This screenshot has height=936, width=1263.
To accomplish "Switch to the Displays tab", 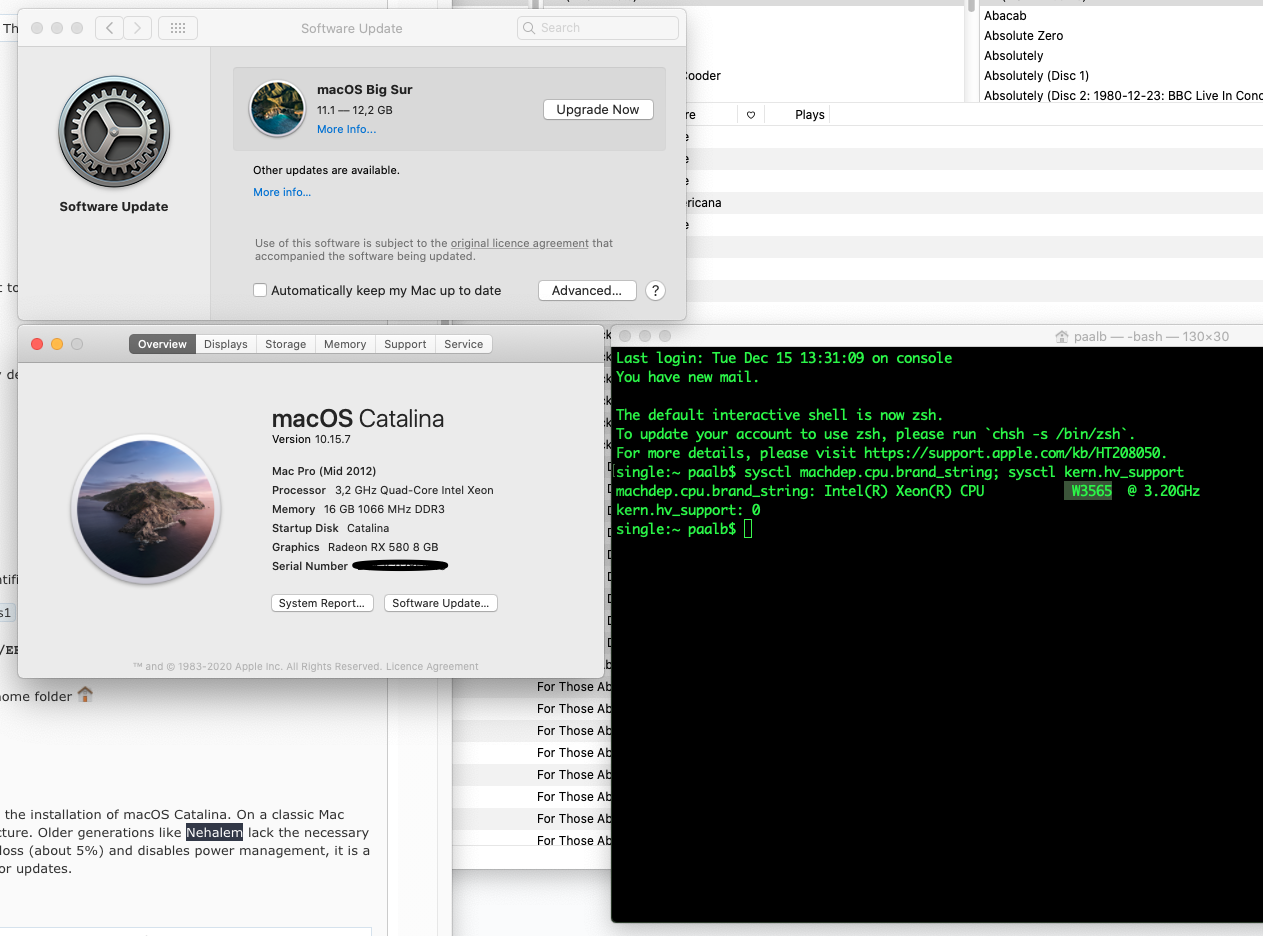I will point(226,344).
